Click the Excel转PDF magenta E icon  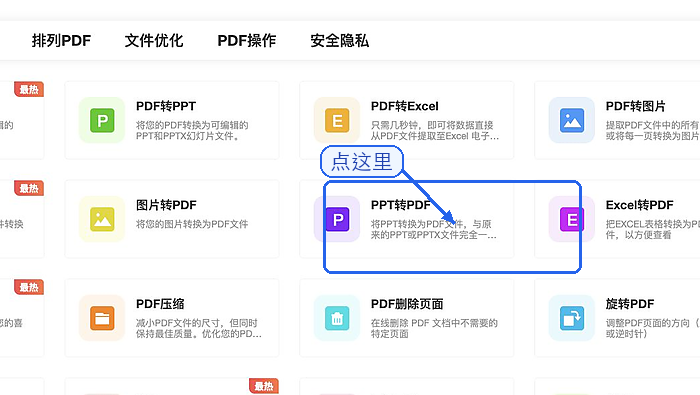tap(571, 219)
